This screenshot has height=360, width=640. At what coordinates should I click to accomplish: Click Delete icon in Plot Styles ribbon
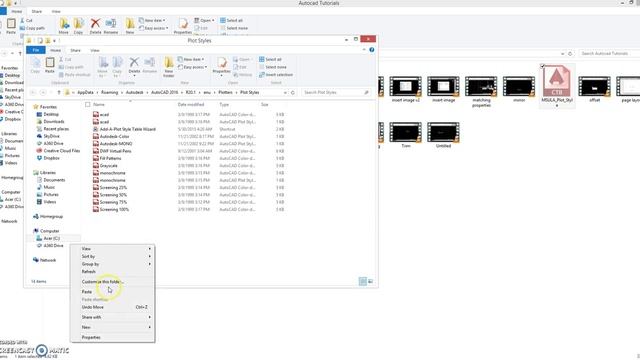[x=134, y=65]
